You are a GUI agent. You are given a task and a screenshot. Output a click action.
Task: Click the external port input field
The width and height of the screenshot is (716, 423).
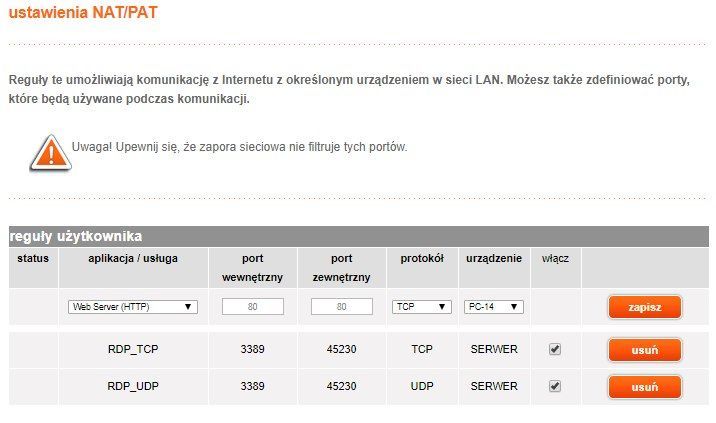coord(342,307)
